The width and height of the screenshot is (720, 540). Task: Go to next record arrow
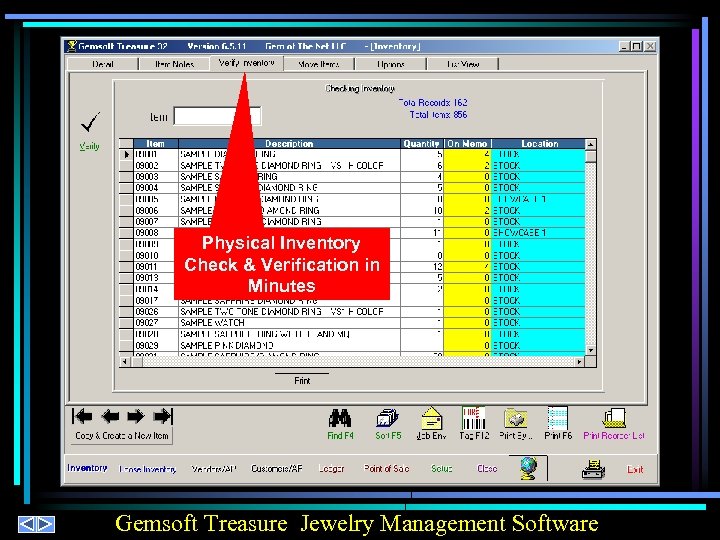[135, 416]
